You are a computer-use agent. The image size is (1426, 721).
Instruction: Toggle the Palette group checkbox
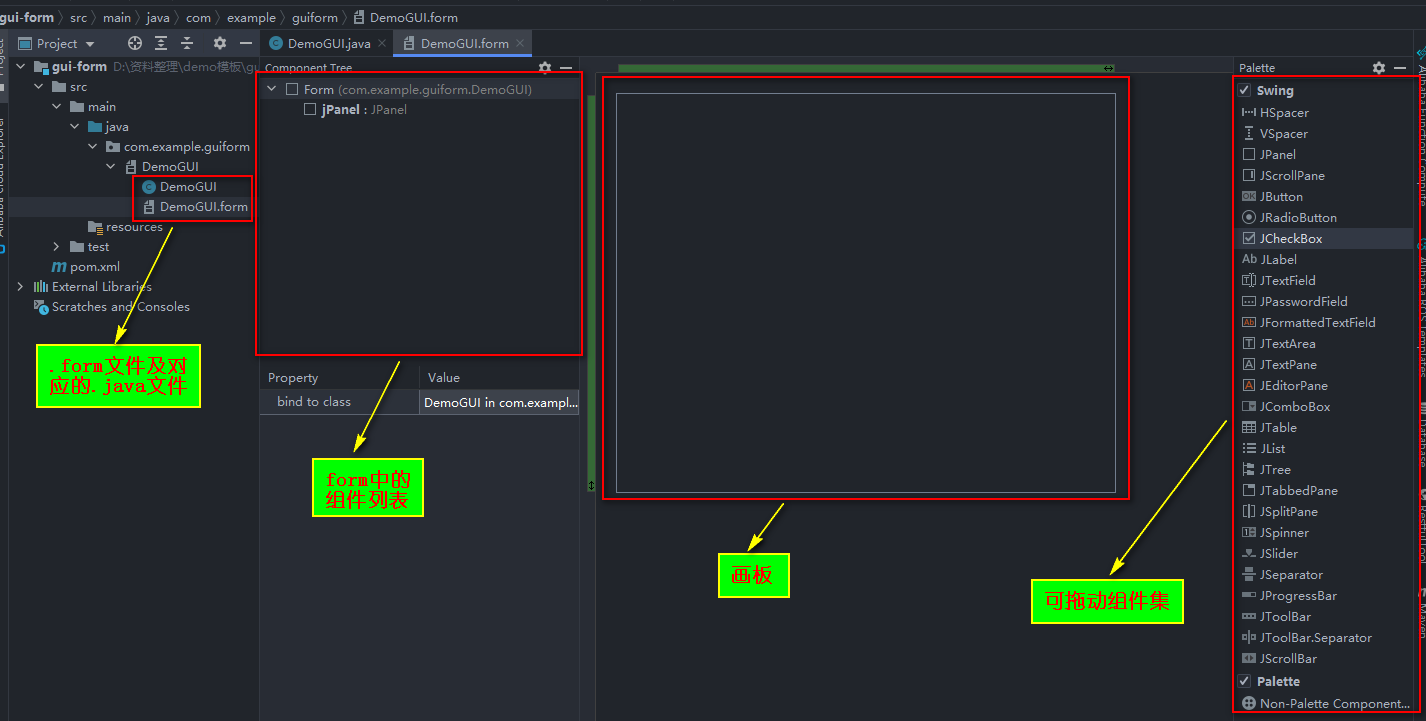(x=1245, y=681)
